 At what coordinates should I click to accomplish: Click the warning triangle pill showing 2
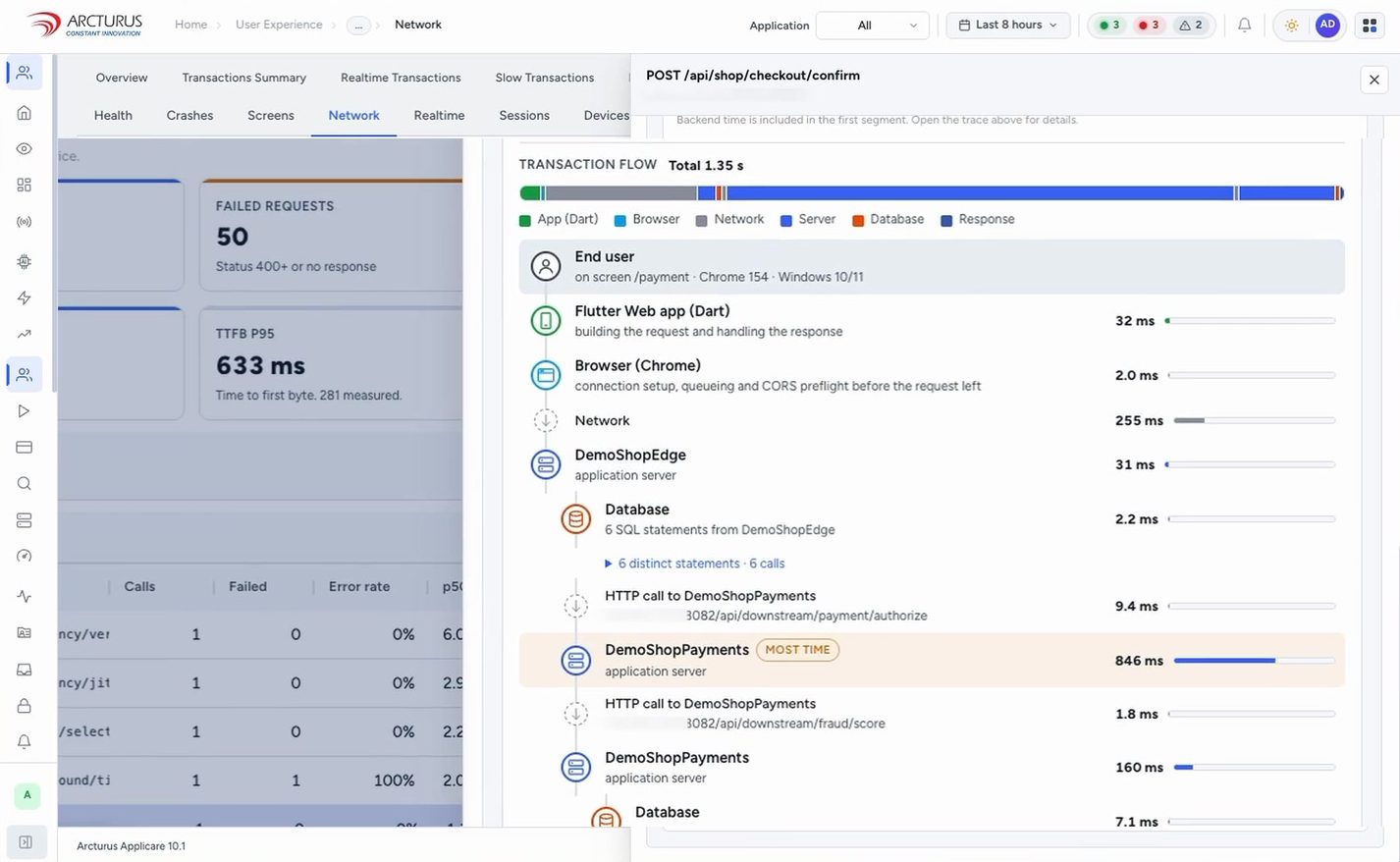click(x=1191, y=26)
